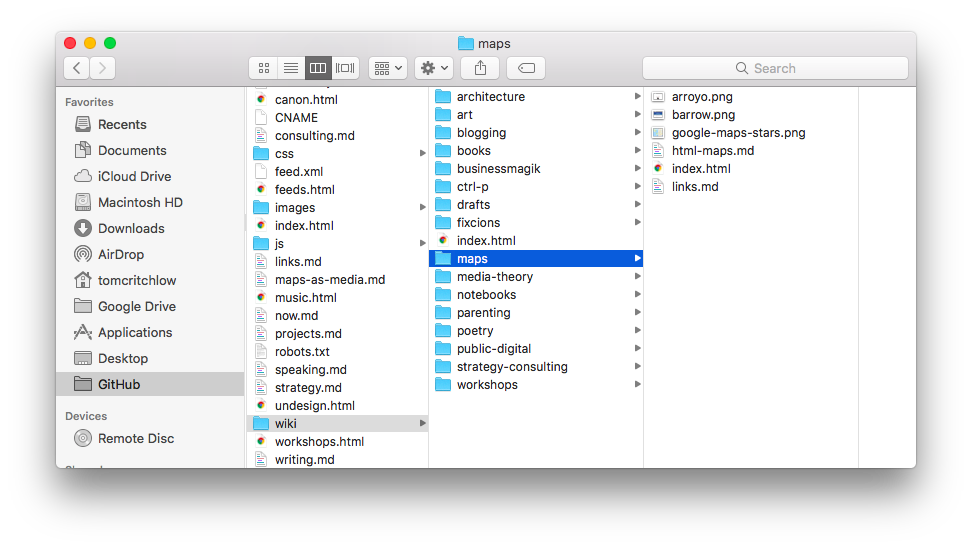Select the consulting.md file
972x548 pixels.
(x=337, y=136)
